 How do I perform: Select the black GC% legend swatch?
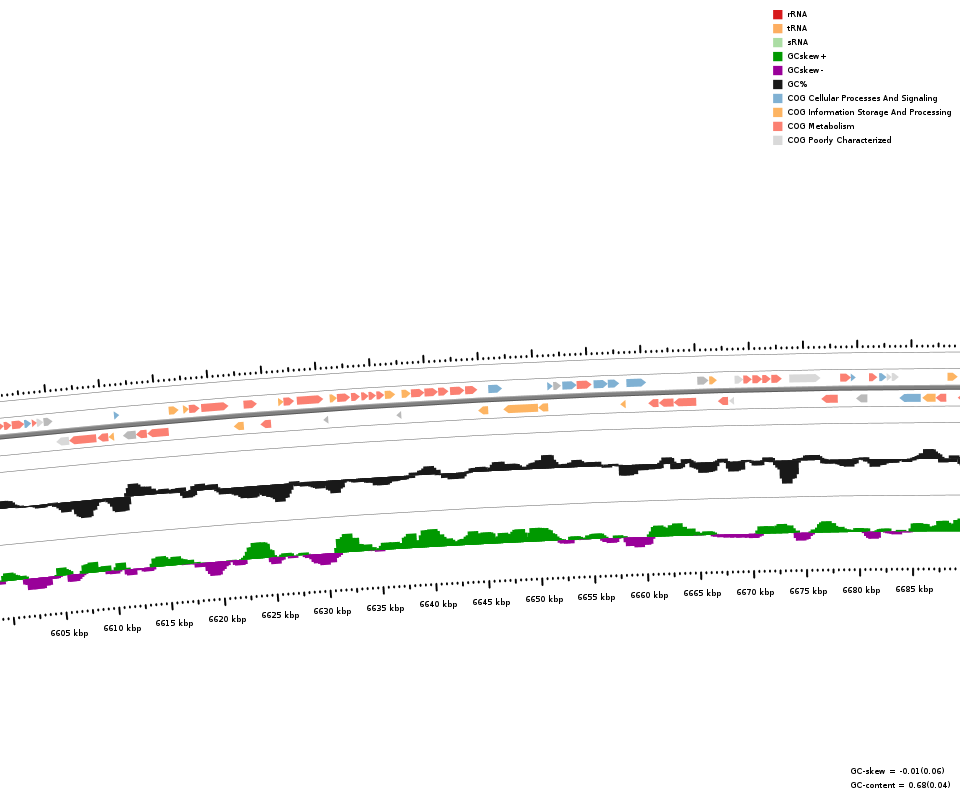[777, 84]
